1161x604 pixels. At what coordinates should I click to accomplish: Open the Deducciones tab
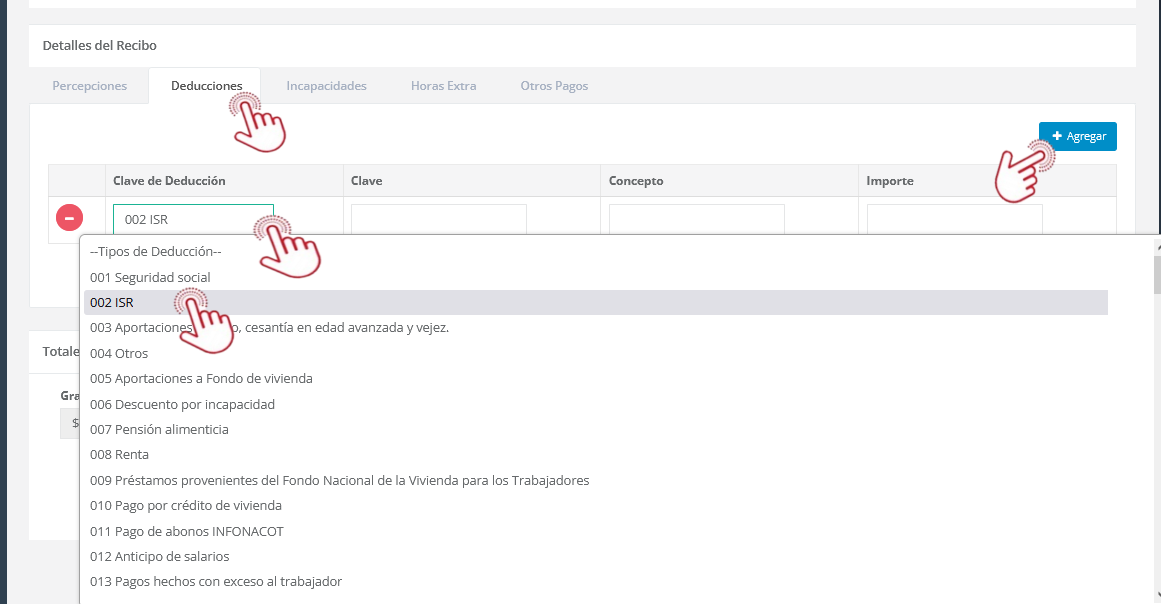click(206, 86)
